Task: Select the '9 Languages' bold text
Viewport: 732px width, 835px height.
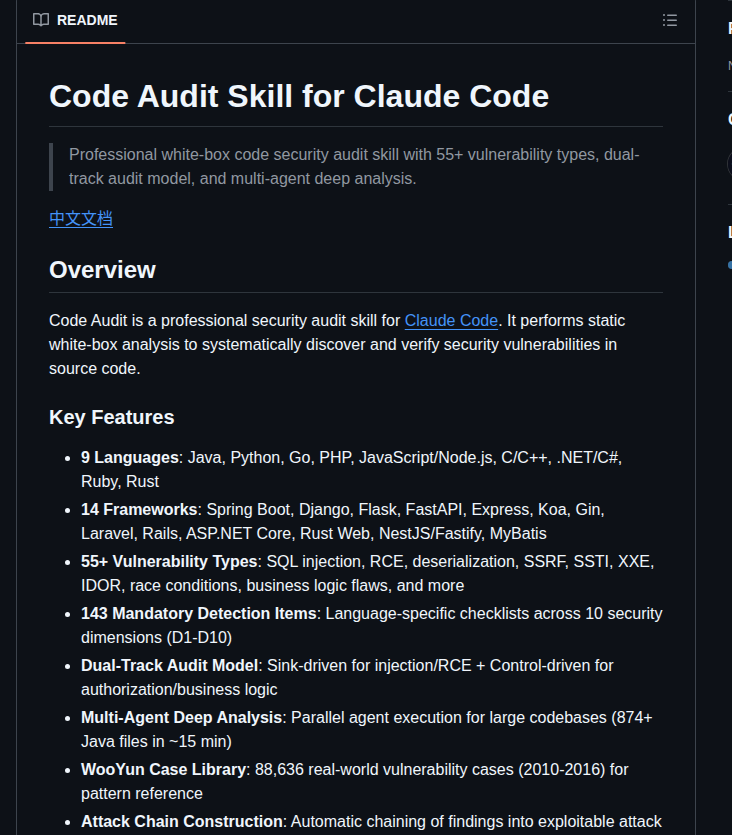Action: (129, 457)
